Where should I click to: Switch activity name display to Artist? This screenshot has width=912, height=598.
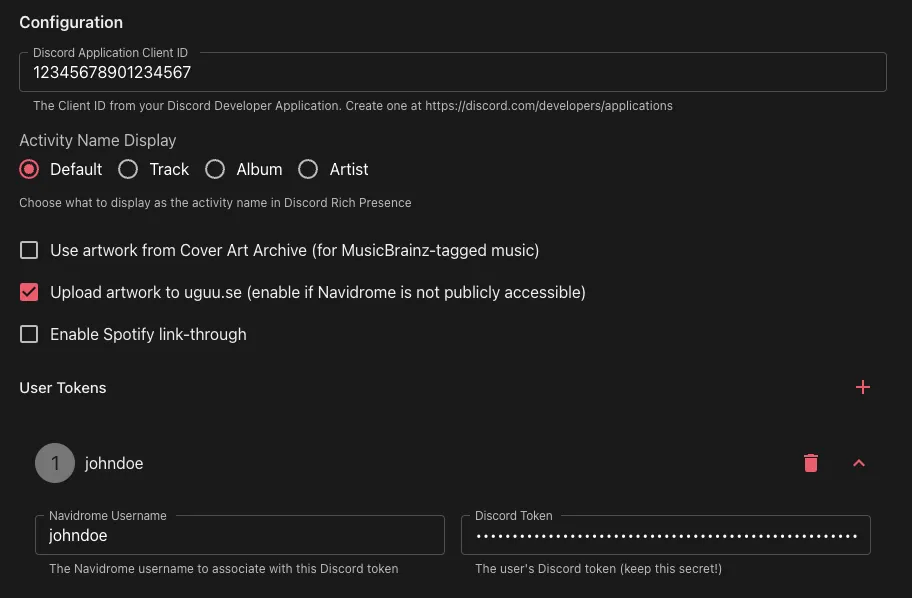308,169
